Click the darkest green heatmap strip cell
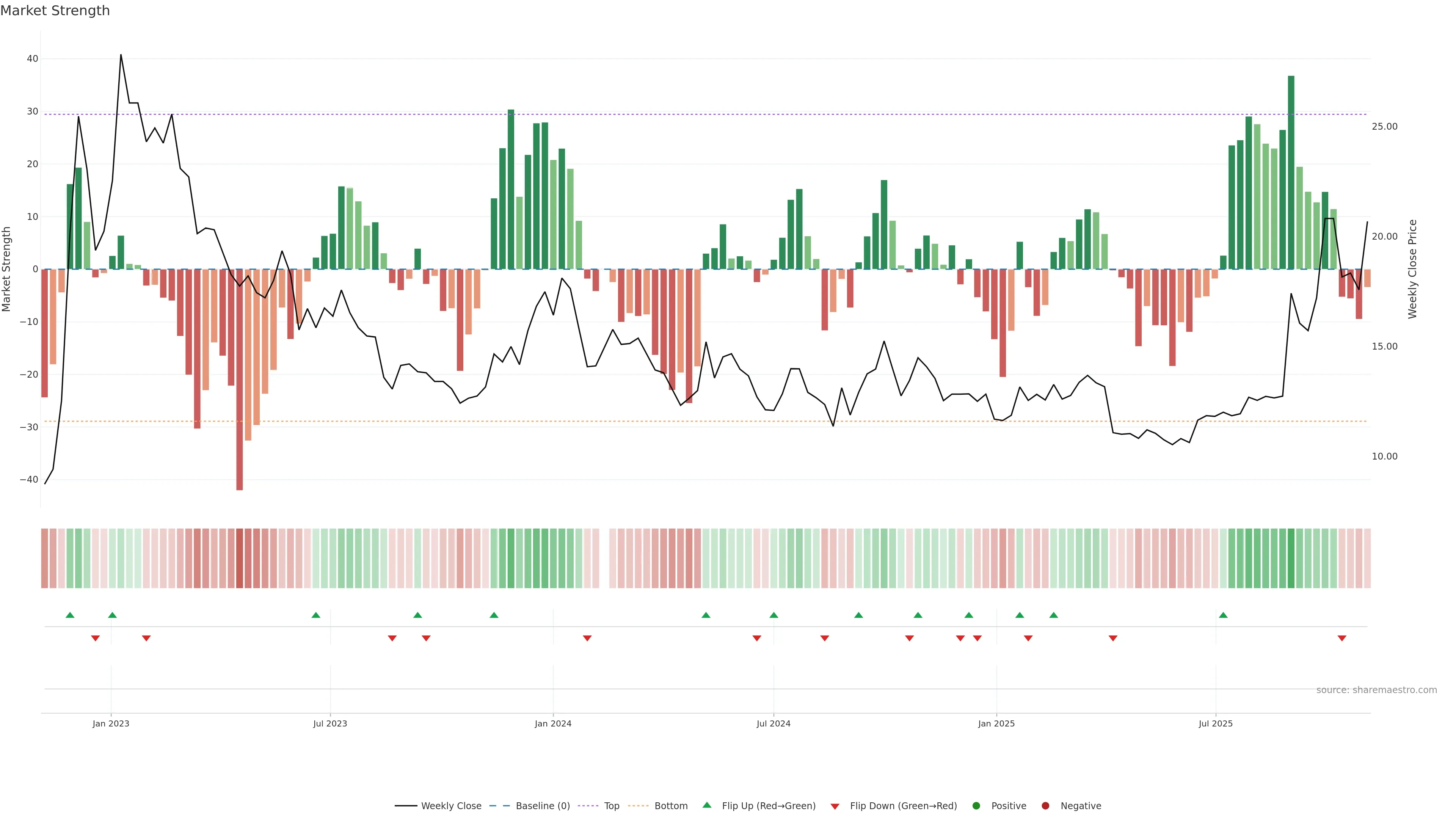The image size is (1456, 819). (1291, 559)
